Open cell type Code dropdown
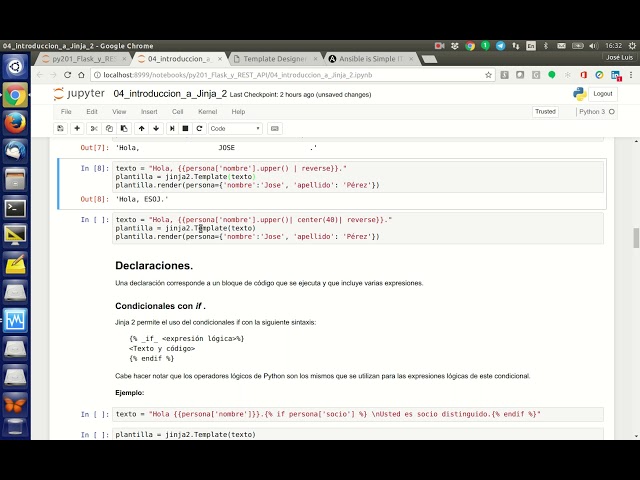Screen dimensions: 640x480 (x=235, y=129)
